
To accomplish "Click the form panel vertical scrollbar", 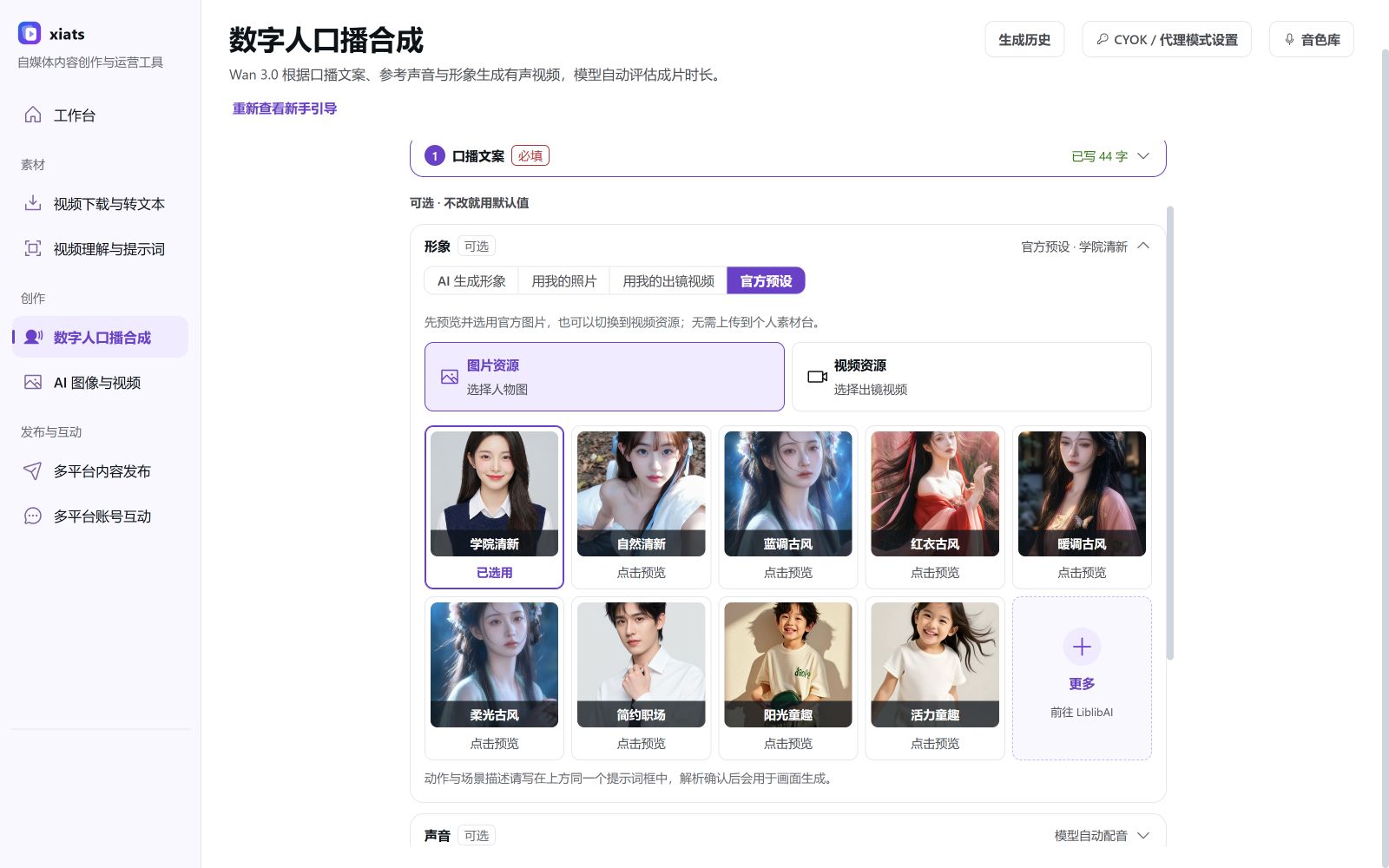I will (1170, 432).
